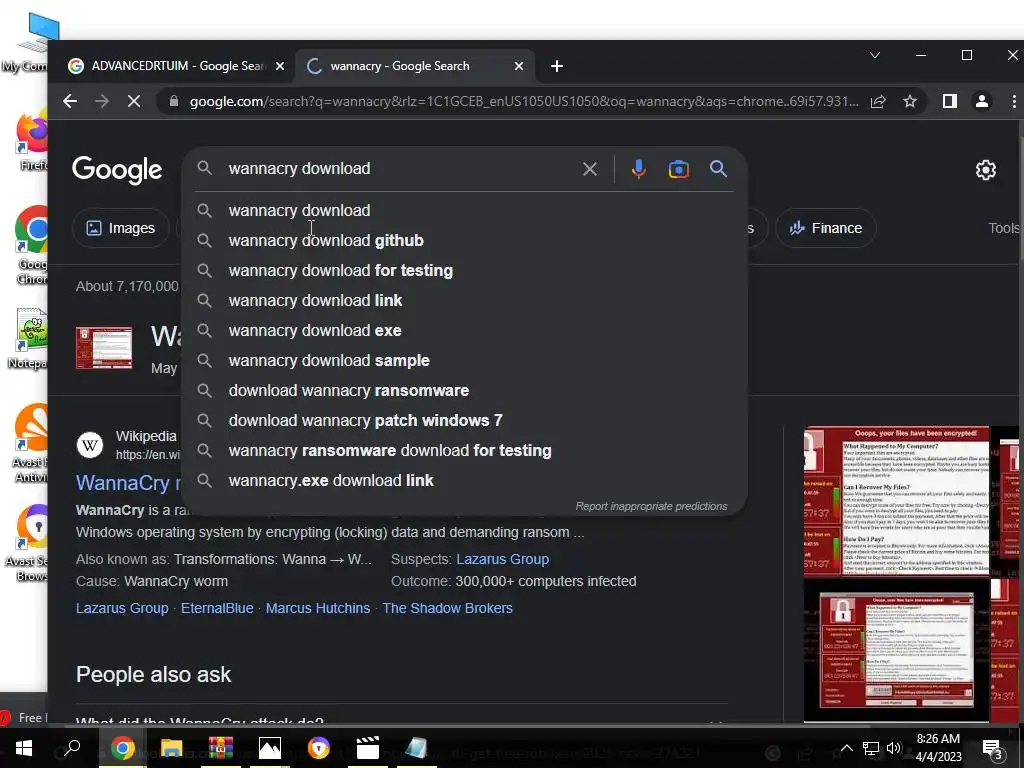Screen dimensions: 1024x768
Task: Choose 'wannacry ransomware download for testing' suggestion
Action: (464, 451)
